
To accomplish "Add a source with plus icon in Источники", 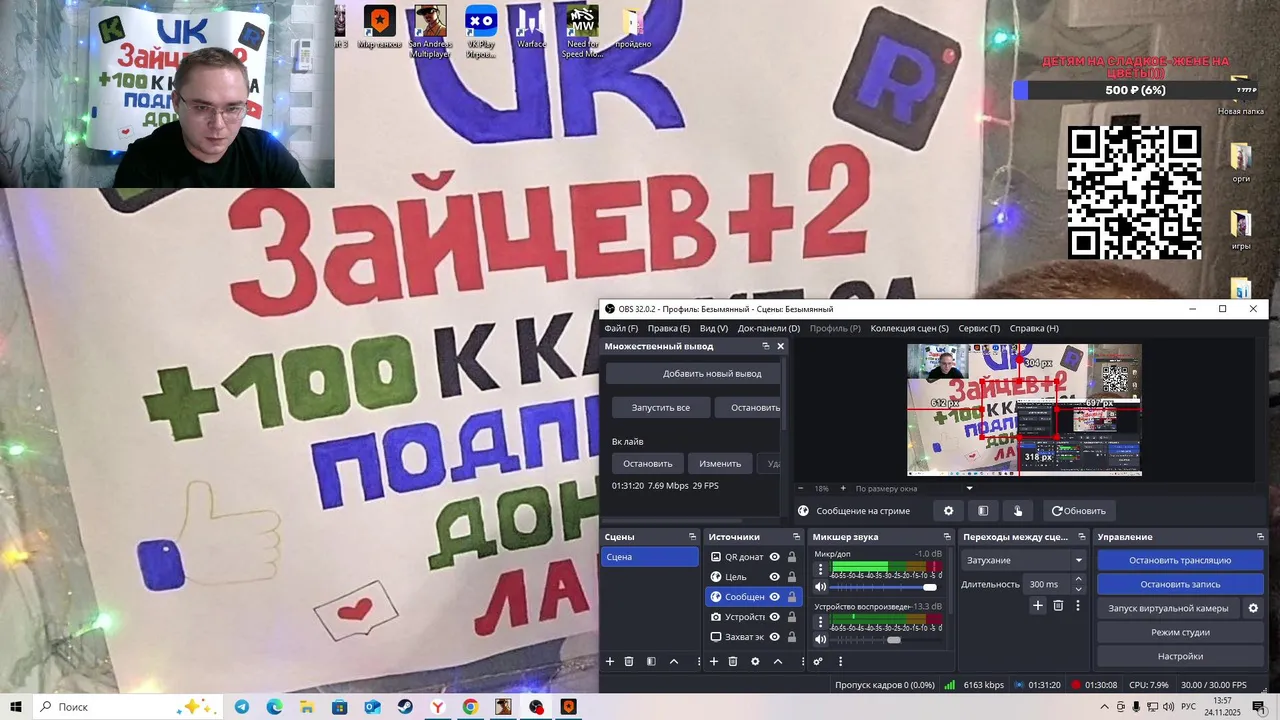I will (714, 661).
